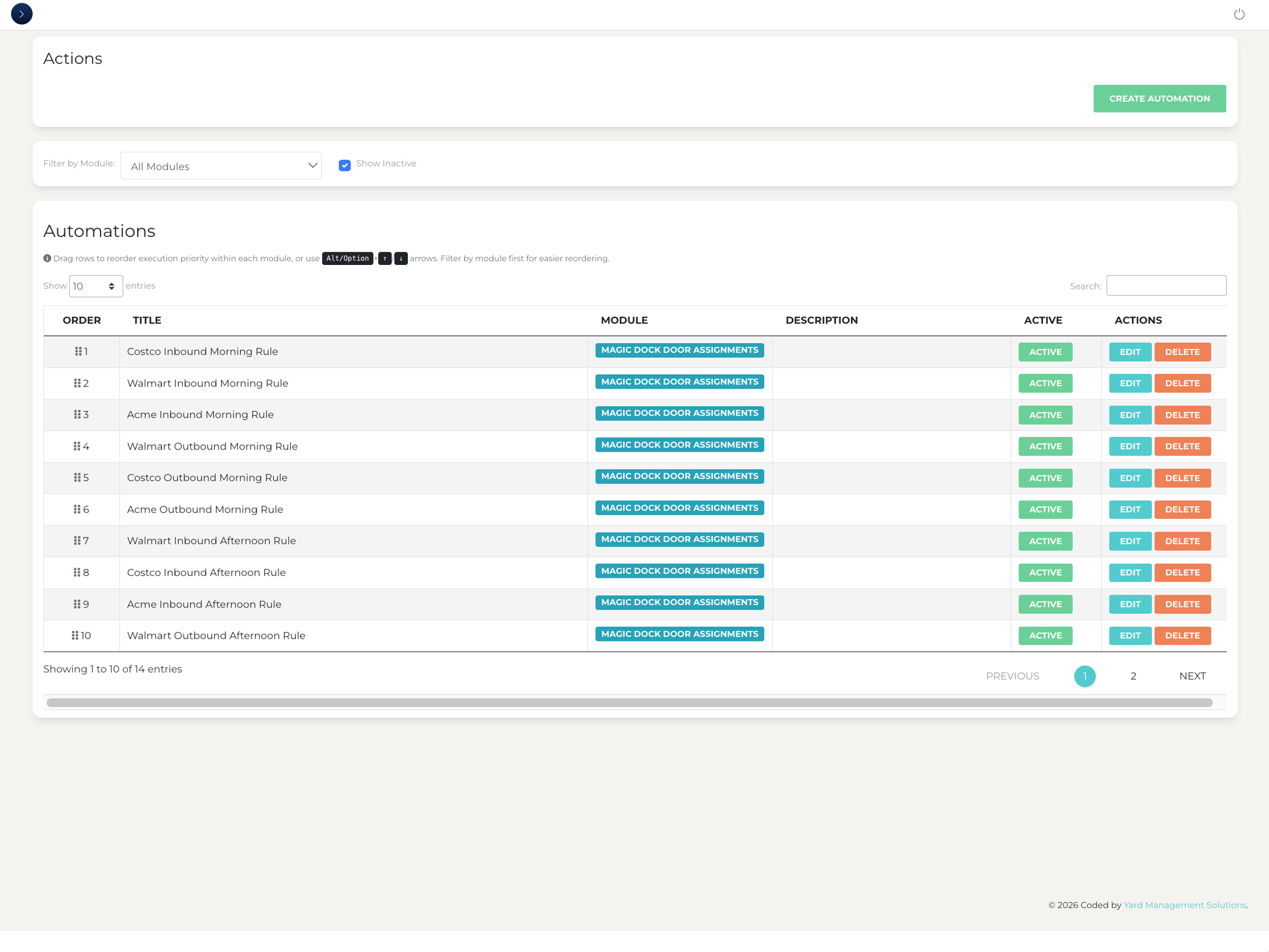1269x952 pixels.
Task: Click Next in the pagination
Action: coord(1192,676)
